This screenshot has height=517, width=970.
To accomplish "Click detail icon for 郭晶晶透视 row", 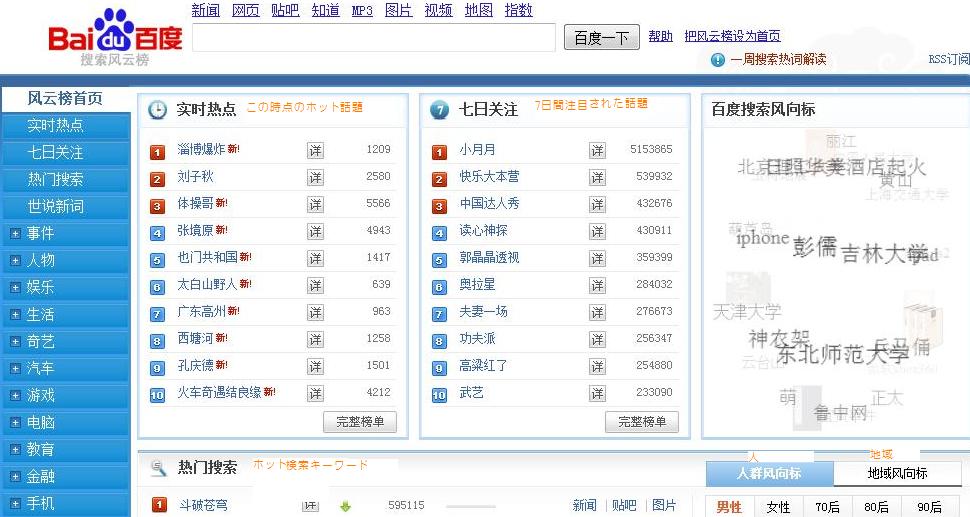I will (x=598, y=258).
